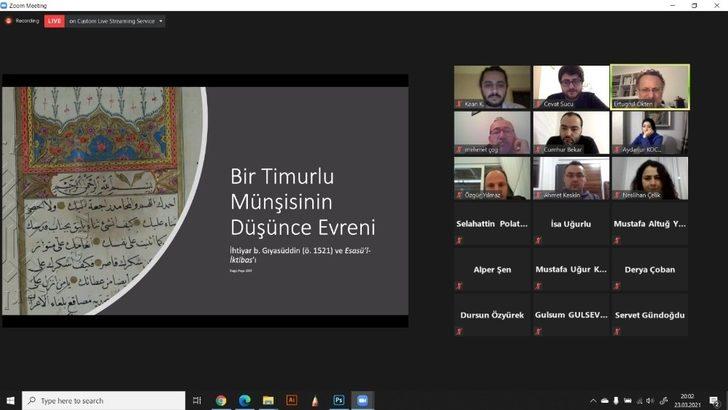The width and height of the screenshot is (728, 410).
Task: Open the Windows notification center
Action: 715,401
